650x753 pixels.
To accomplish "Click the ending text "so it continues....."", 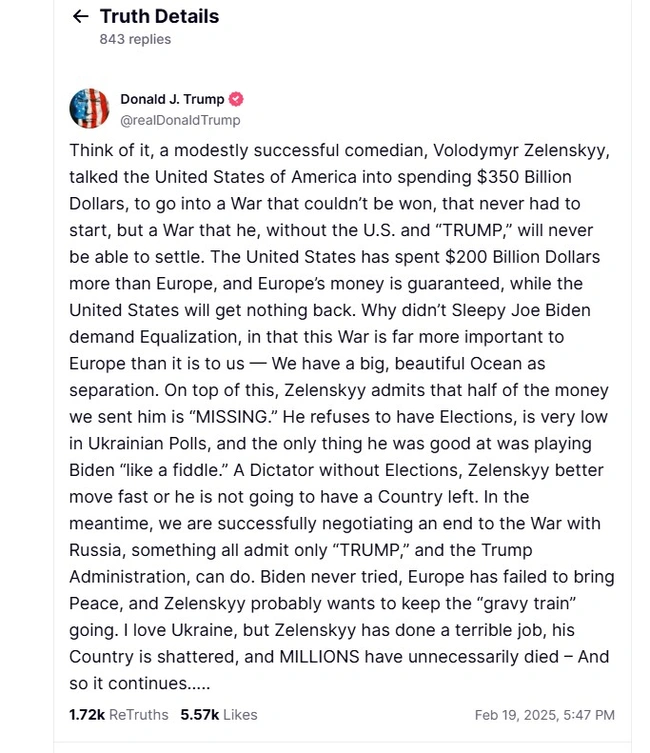I will (x=139, y=684).
